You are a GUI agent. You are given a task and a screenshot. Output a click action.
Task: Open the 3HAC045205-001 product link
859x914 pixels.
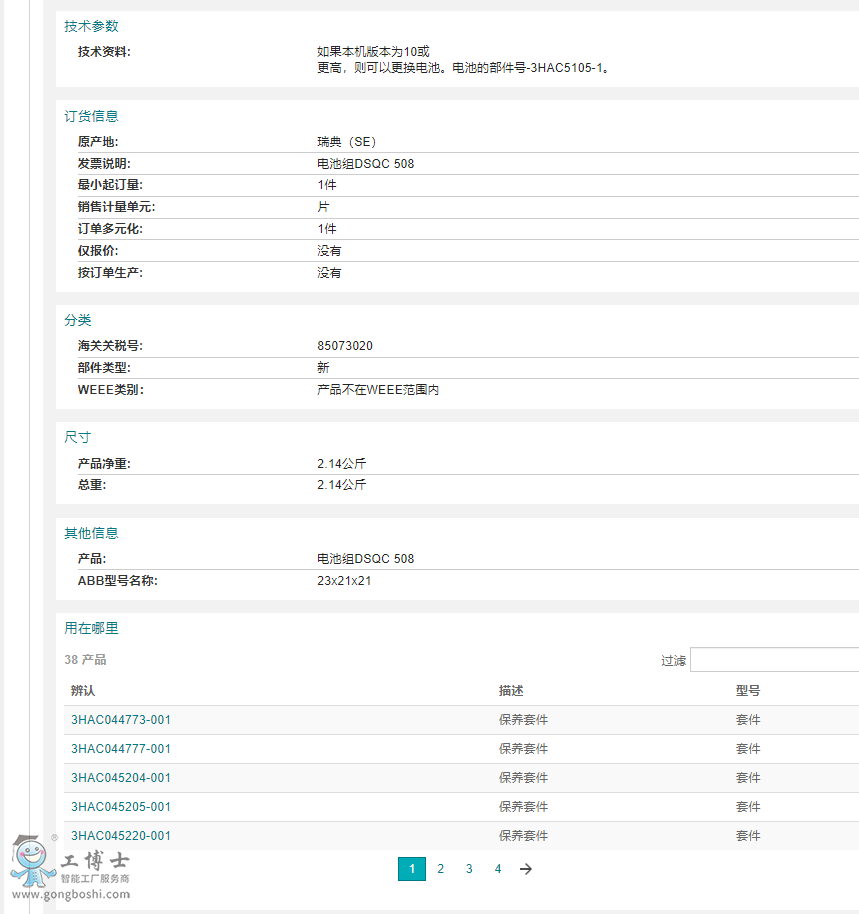click(121, 807)
